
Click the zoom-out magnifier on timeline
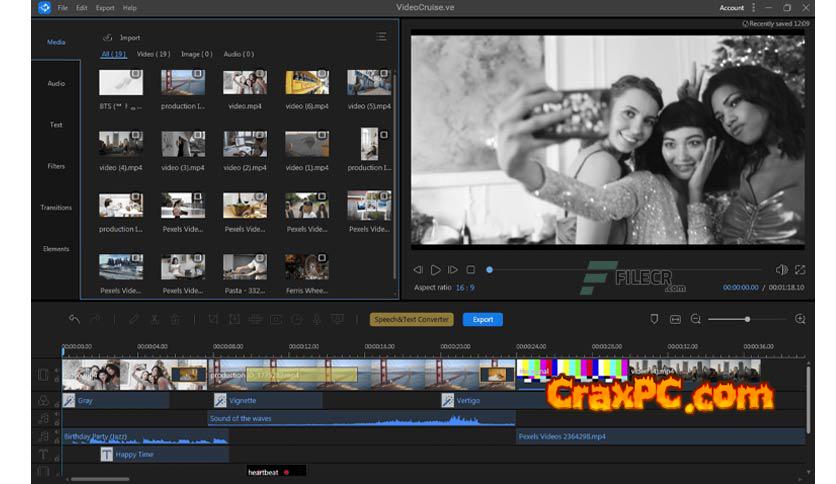(x=696, y=319)
